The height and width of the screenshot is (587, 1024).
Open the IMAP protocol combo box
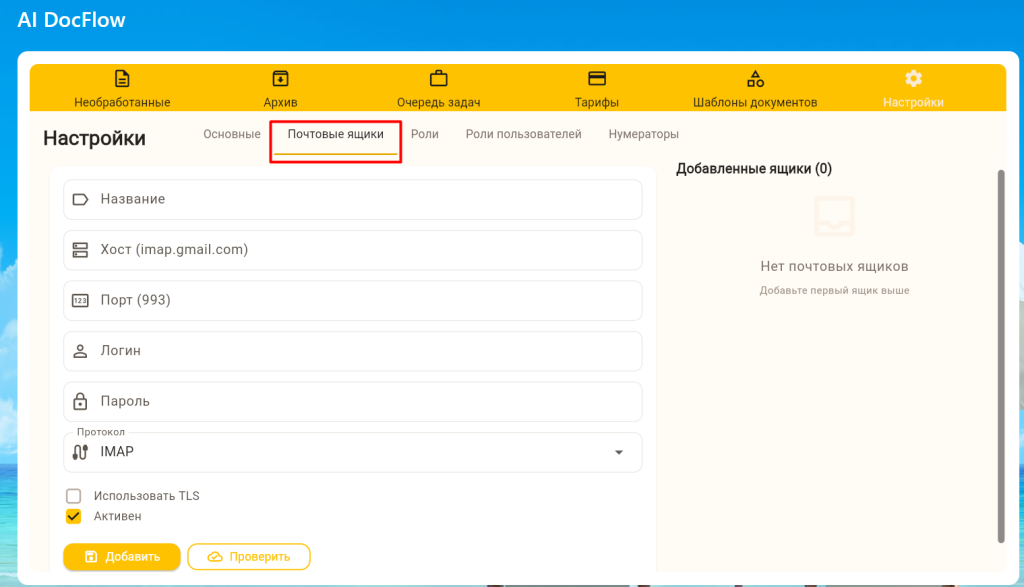[x=352, y=453]
